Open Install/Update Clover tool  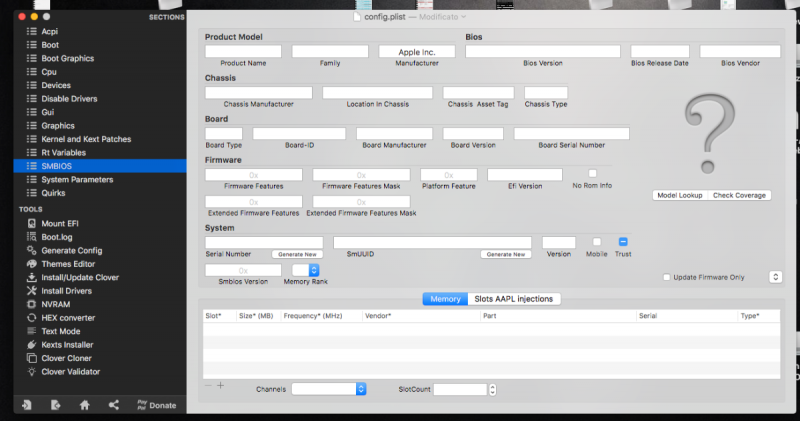[80, 277]
